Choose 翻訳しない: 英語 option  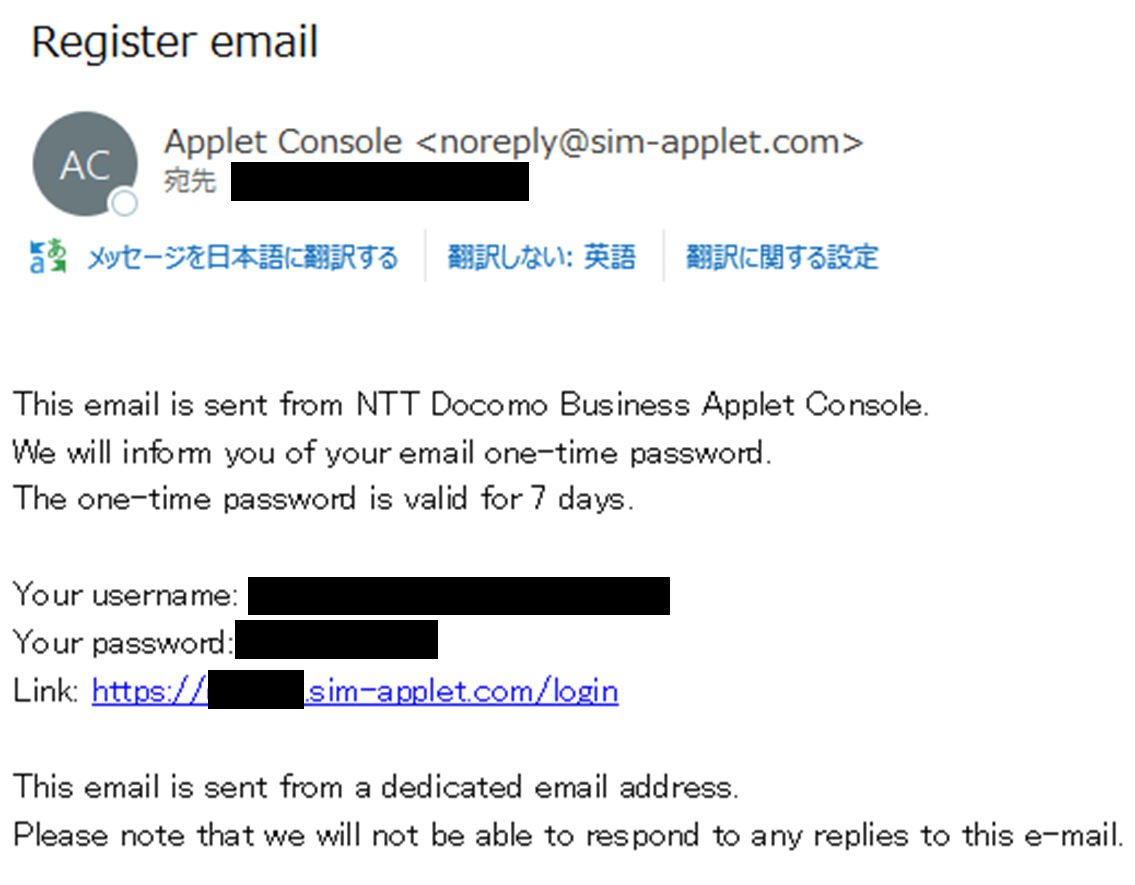541,258
